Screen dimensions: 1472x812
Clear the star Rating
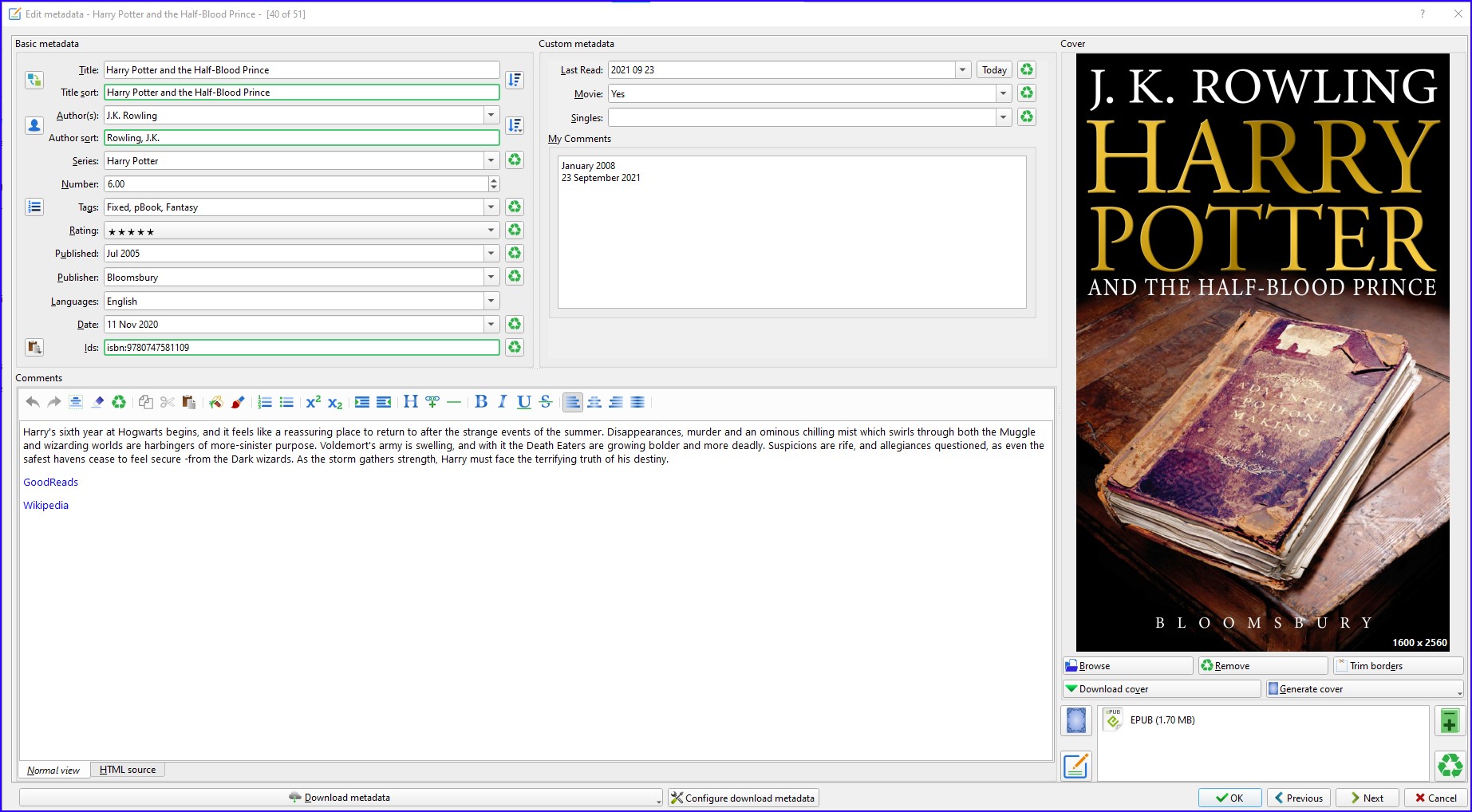coord(515,230)
